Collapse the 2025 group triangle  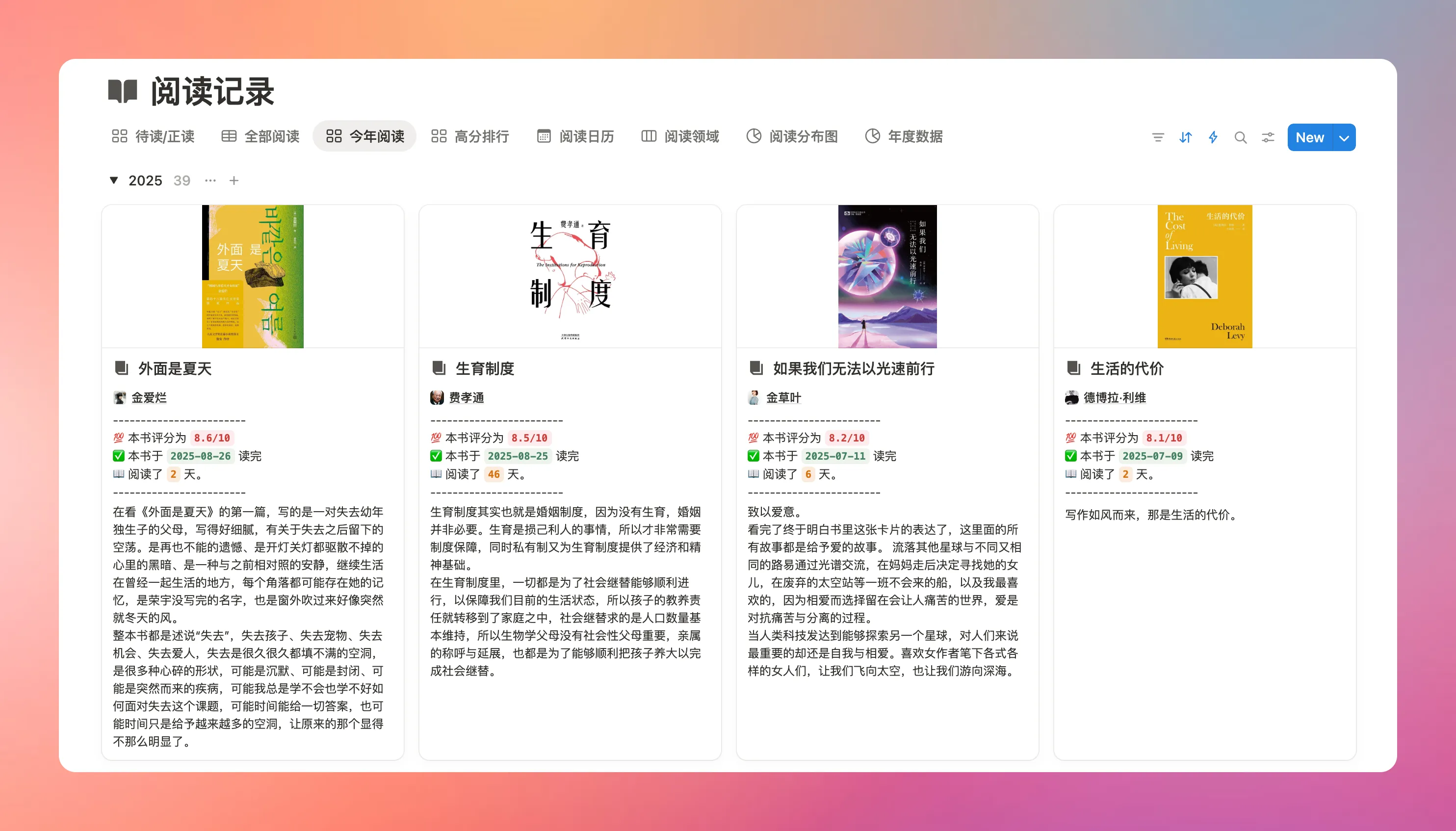114,181
